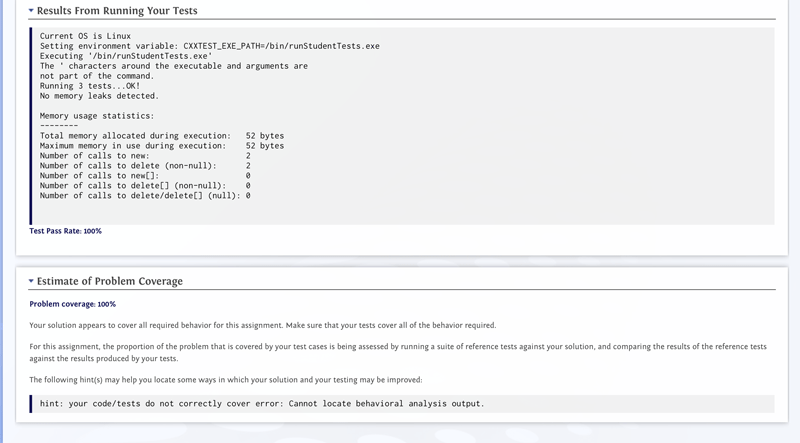Click the 'Your solution appears to cover' paragraph
Image resolution: width=800 pixels, height=443 pixels.
click(263, 326)
